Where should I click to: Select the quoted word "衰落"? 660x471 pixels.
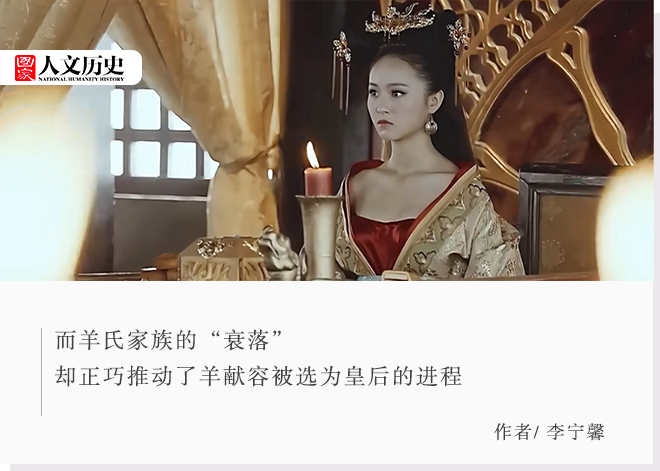click(247, 340)
